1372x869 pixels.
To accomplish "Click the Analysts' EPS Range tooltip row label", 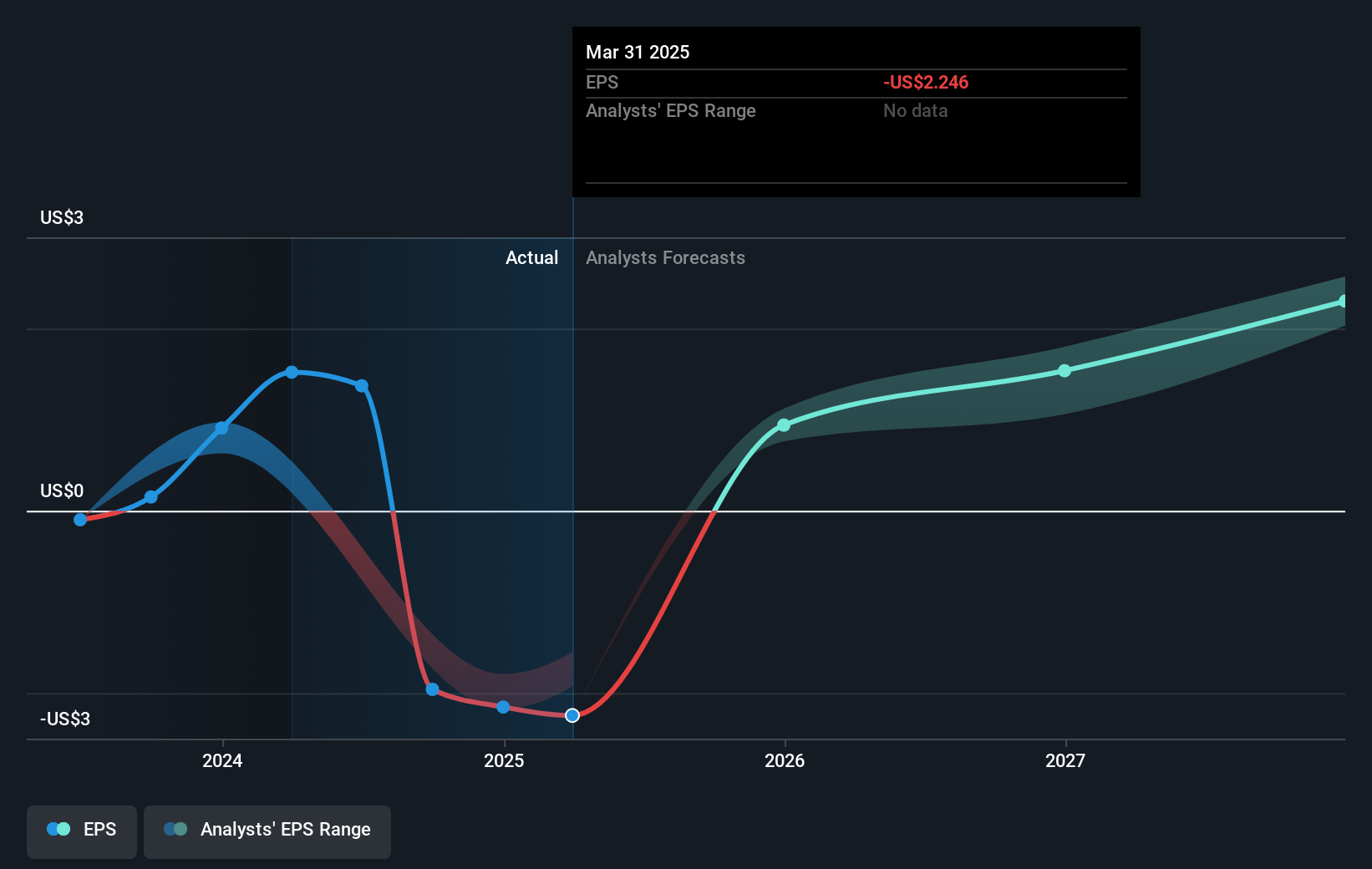I will click(670, 110).
